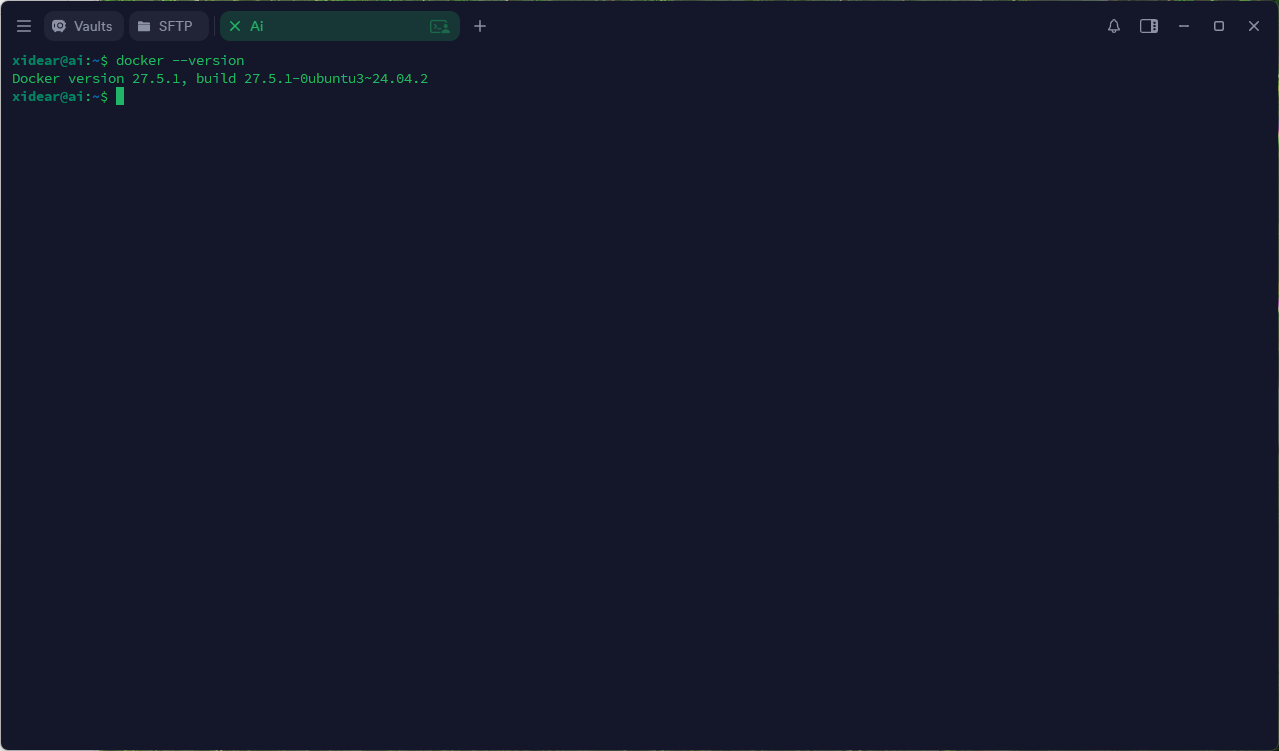Minimize the Termius window
1279x751 pixels.
click(1184, 27)
